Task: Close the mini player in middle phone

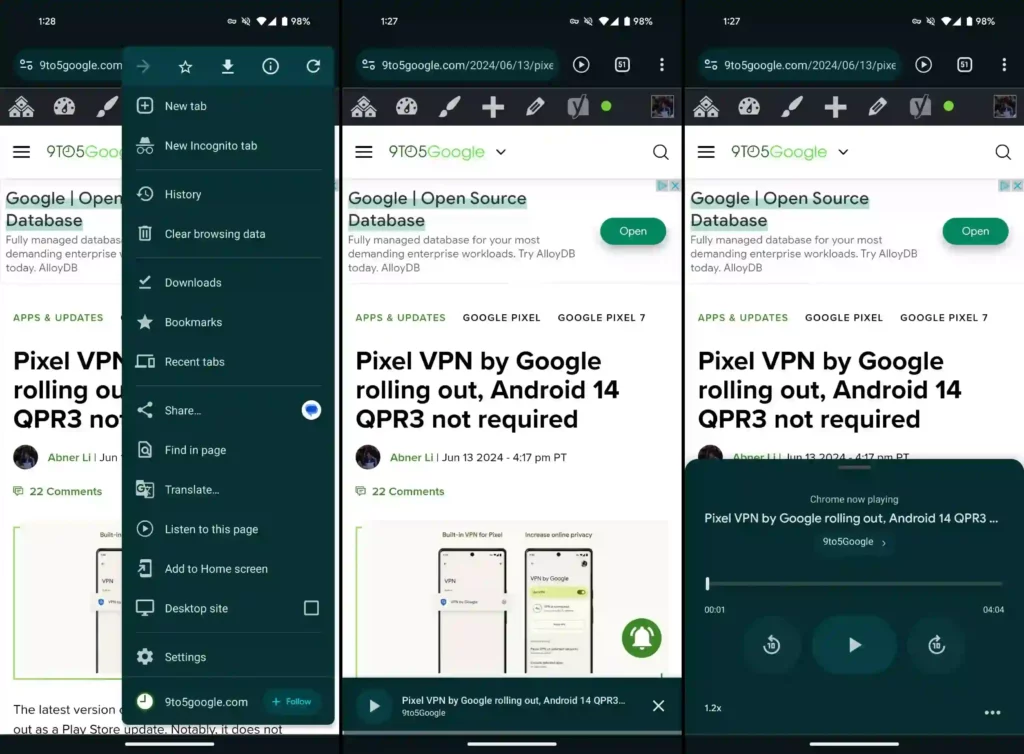Action: (x=658, y=706)
